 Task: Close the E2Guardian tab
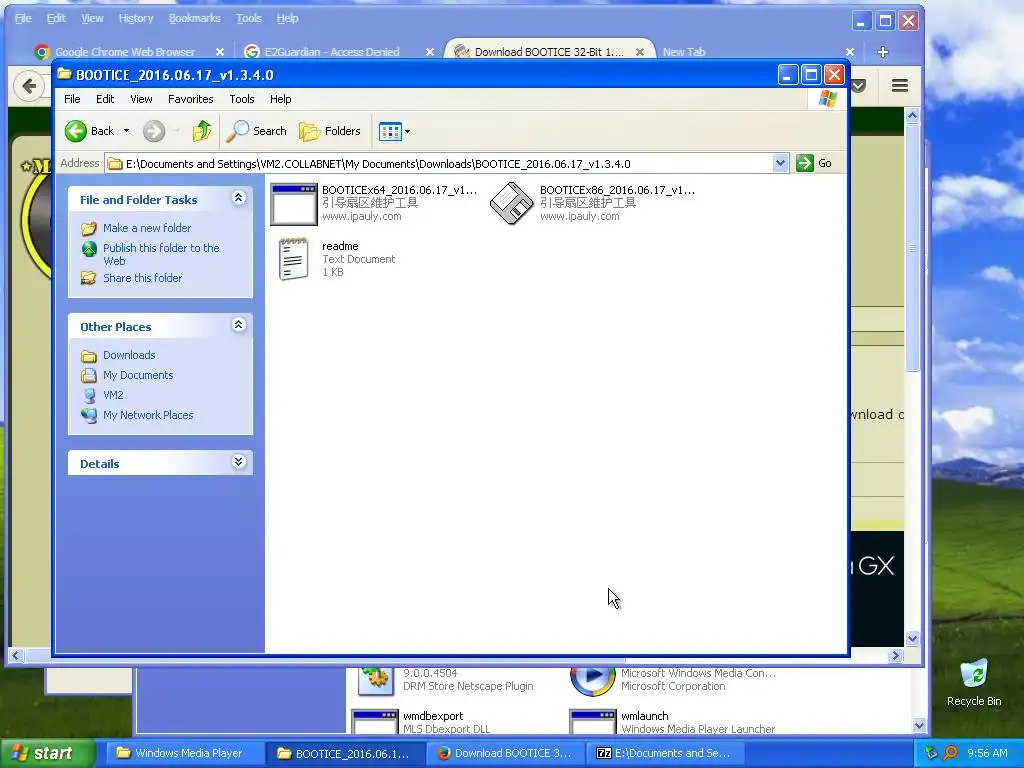(430, 52)
